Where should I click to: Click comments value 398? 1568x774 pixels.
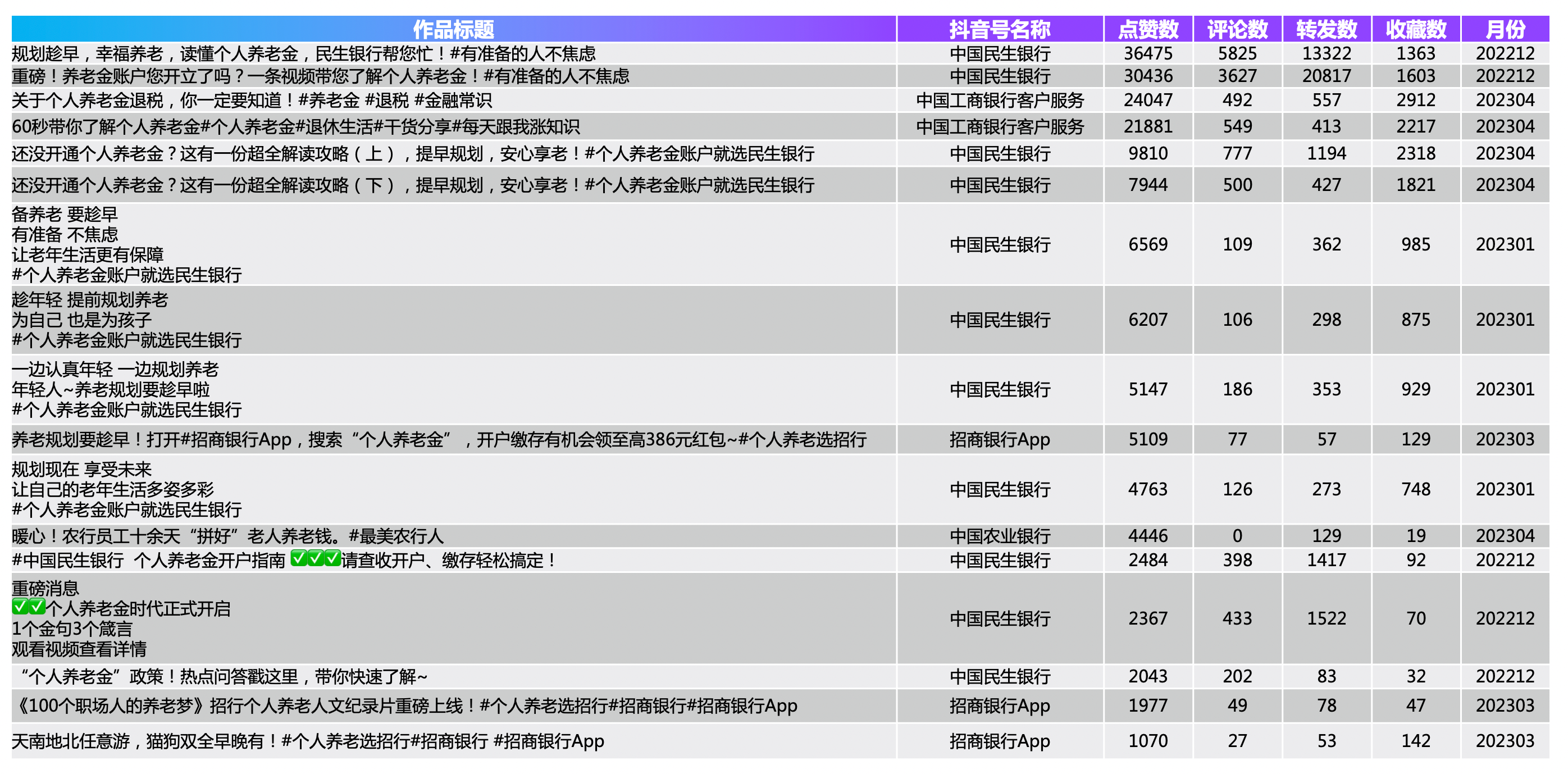click(1237, 559)
